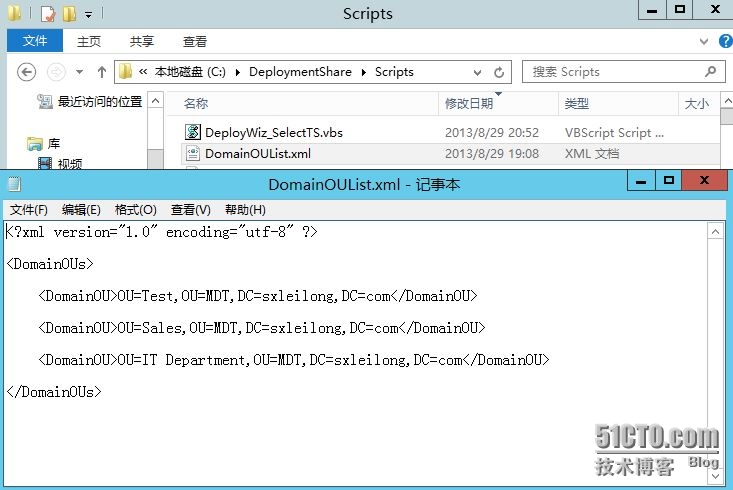This screenshot has height=490, width=733.
Task: Select 本地磁盘 (C:) in address path
Action: 190,72
